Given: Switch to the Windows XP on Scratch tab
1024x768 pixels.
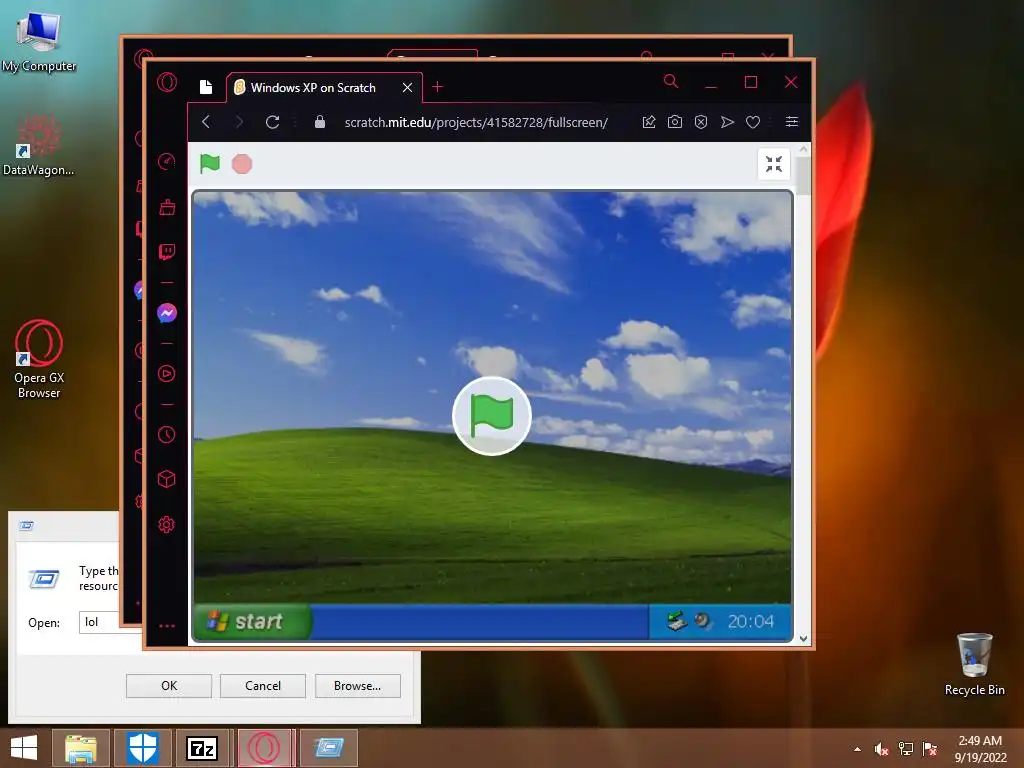Looking at the screenshot, I should 313,88.
